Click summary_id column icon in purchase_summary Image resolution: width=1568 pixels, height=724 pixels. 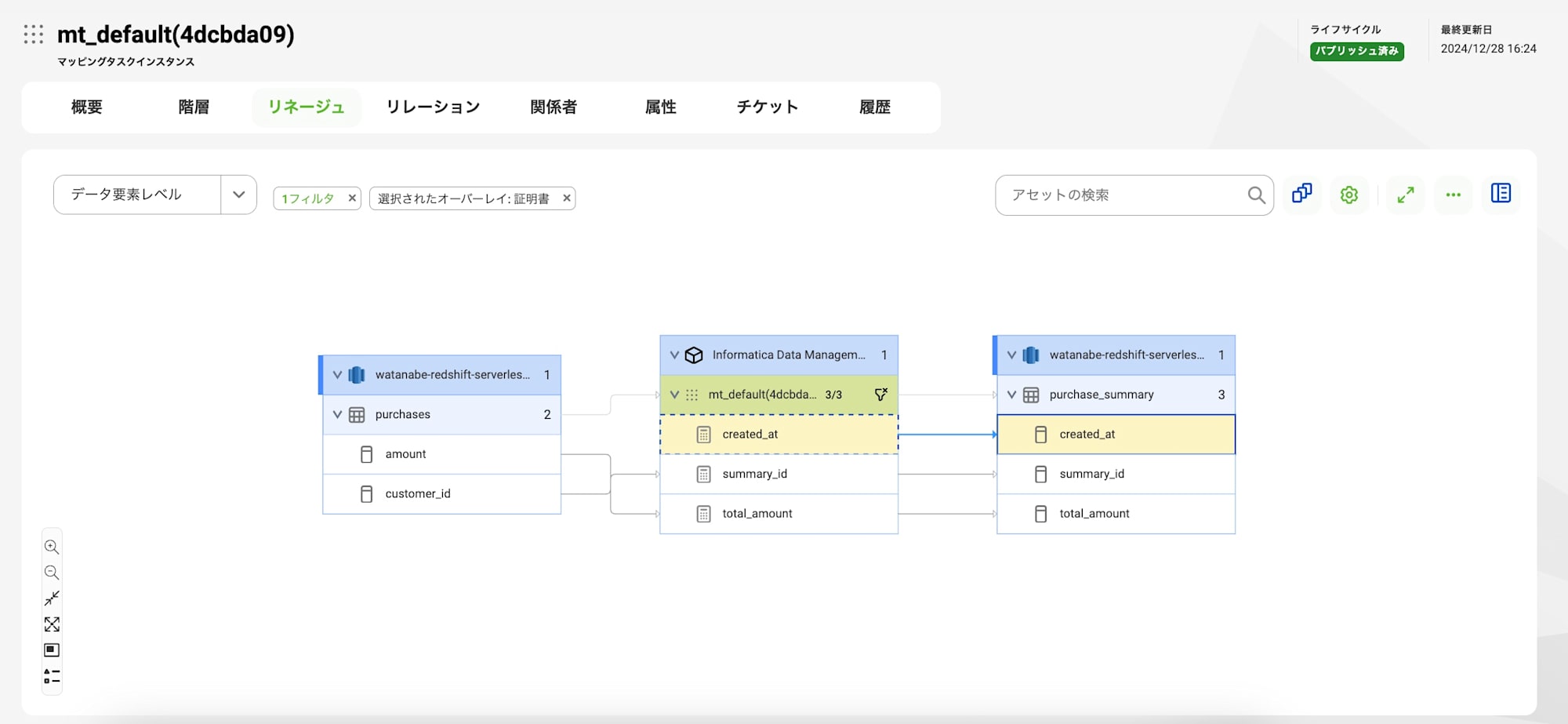coord(1041,475)
